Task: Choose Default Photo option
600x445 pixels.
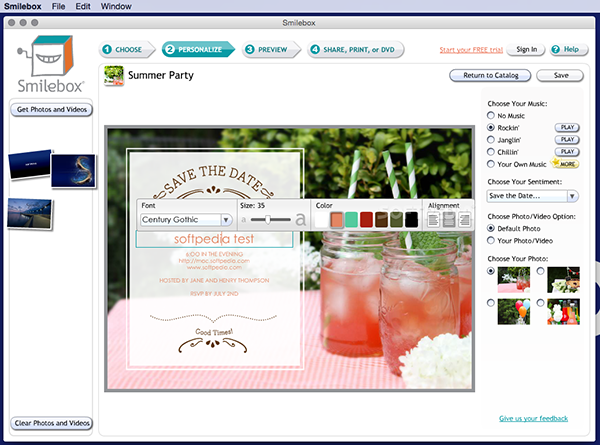Action: point(491,228)
